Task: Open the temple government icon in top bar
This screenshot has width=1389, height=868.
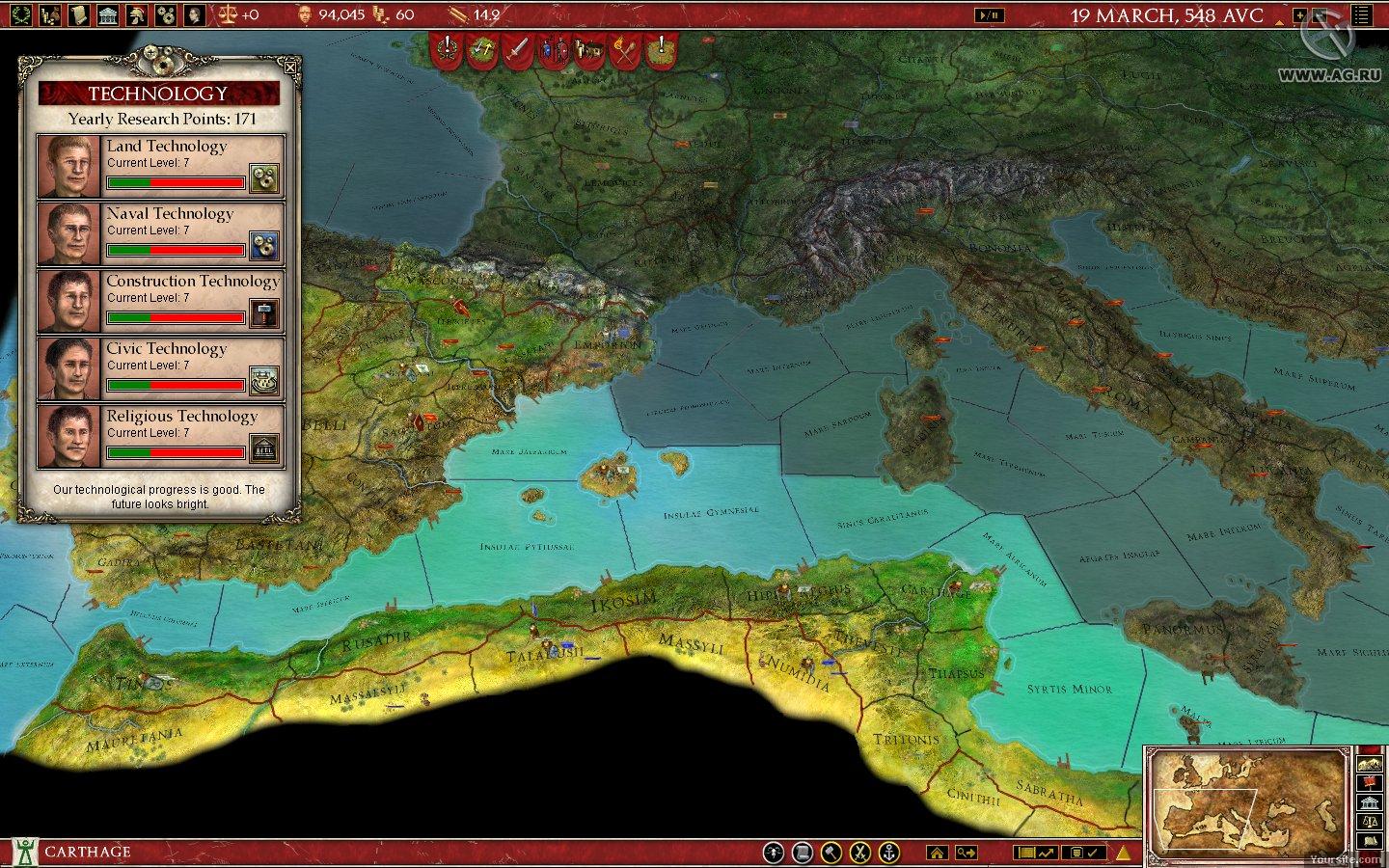Action: point(108,14)
